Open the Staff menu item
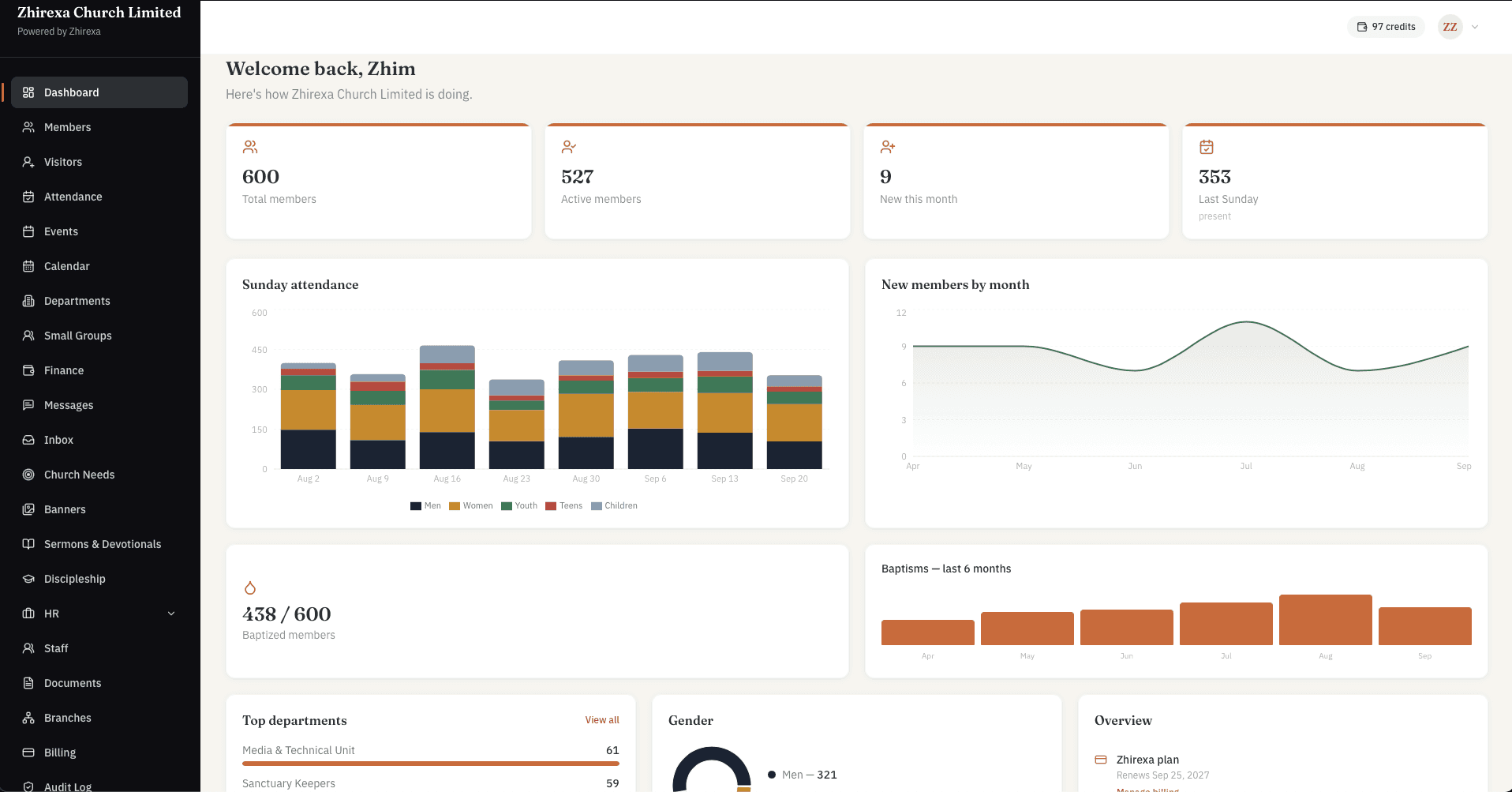 point(99,648)
